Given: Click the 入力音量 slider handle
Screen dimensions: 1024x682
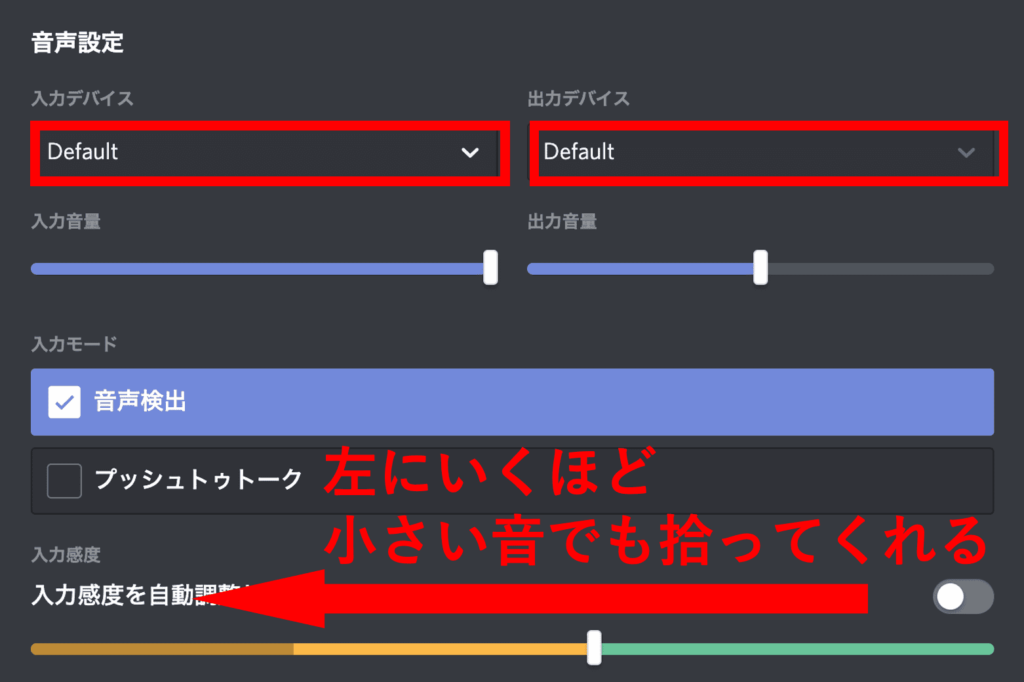Looking at the screenshot, I should click(490, 267).
